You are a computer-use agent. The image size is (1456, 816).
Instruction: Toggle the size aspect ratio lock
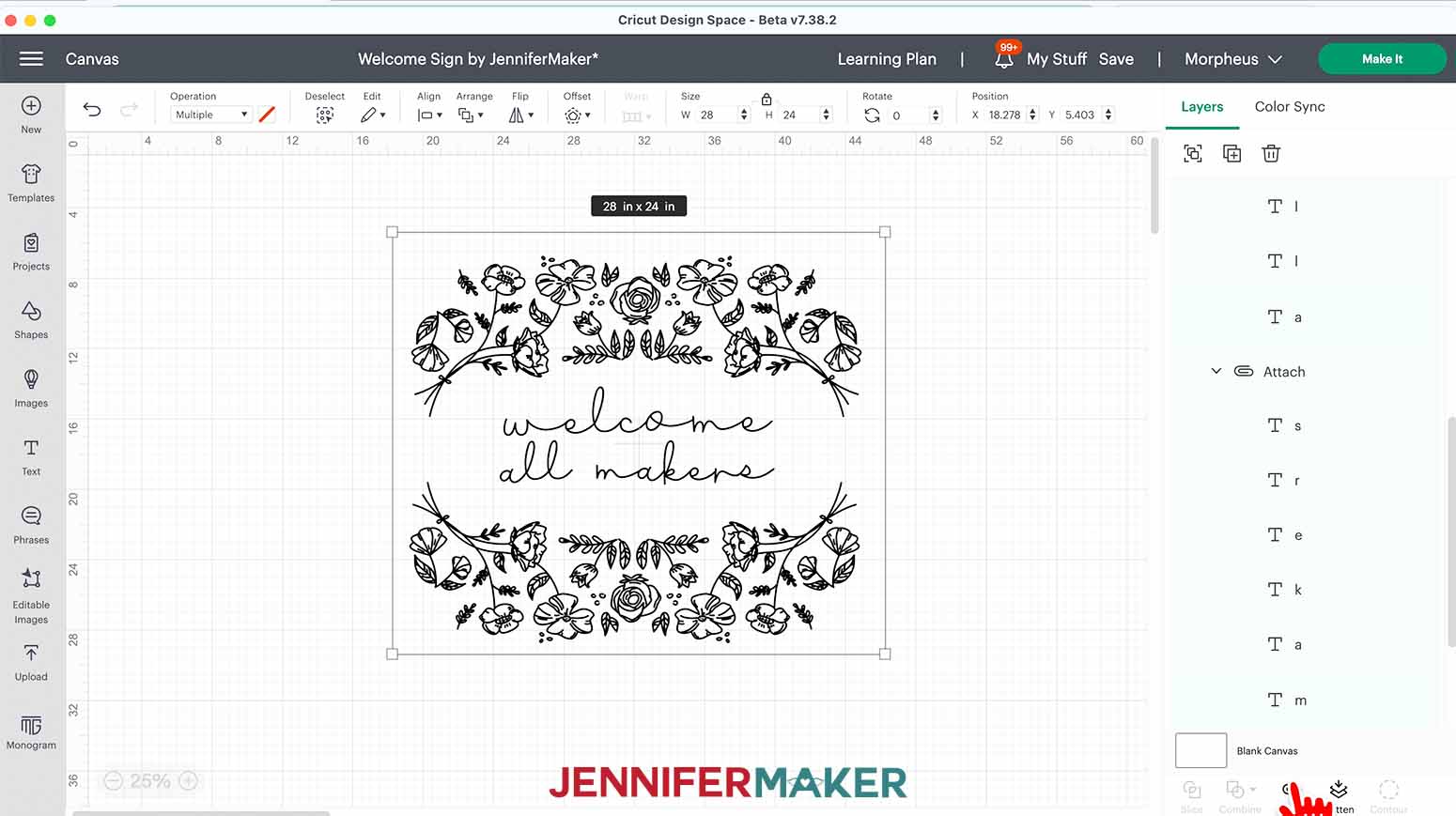767,99
